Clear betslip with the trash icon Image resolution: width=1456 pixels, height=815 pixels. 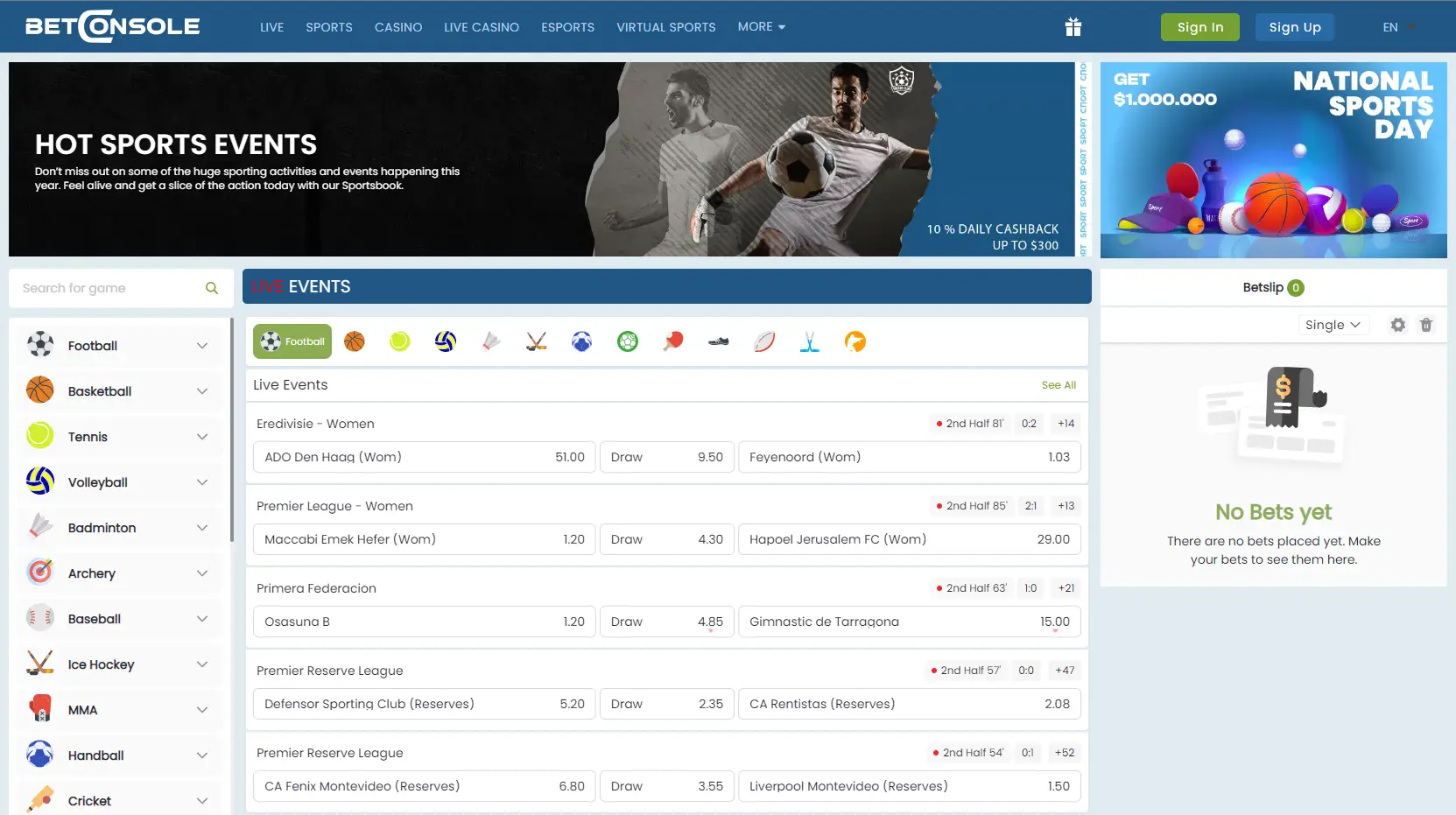(1426, 325)
